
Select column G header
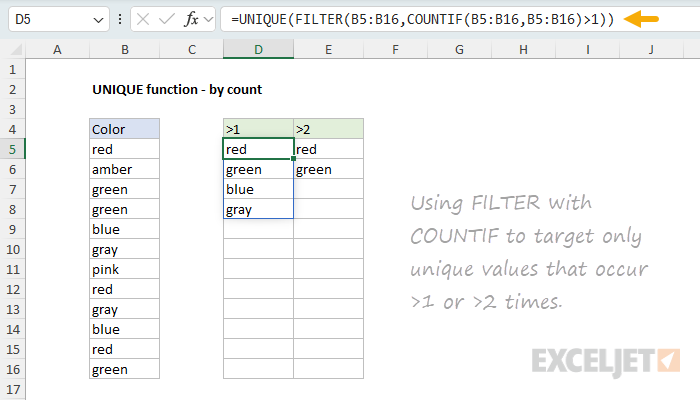pyautogui.click(x=459, y=50)
